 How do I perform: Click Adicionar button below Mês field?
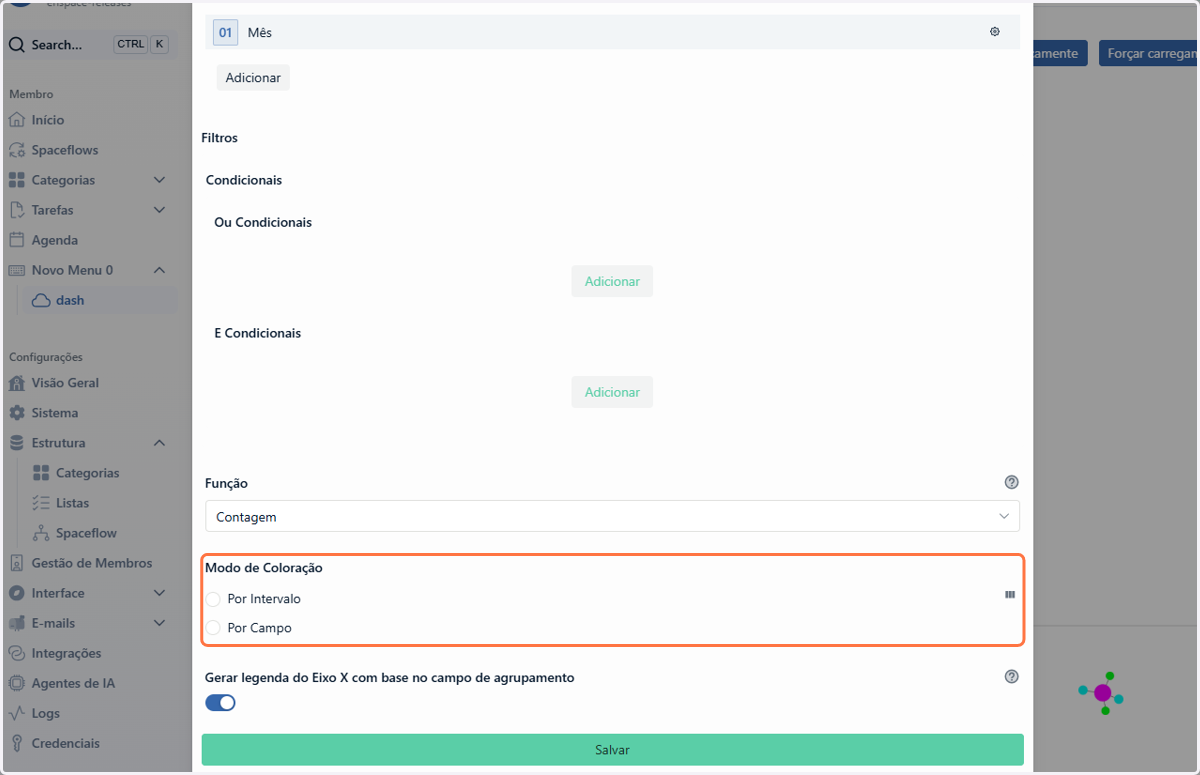(x=253, y=77)
